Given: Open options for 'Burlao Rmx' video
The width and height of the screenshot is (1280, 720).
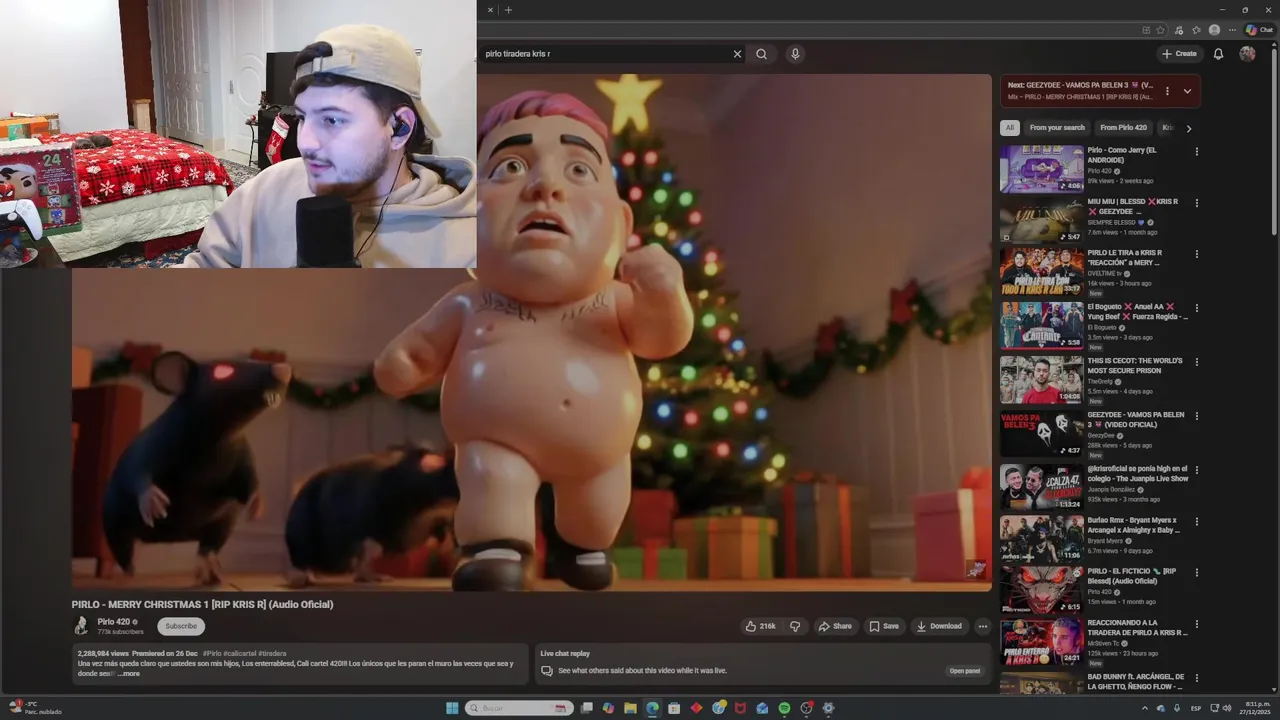Looking at the screenshot, I should click(1196, 522).
